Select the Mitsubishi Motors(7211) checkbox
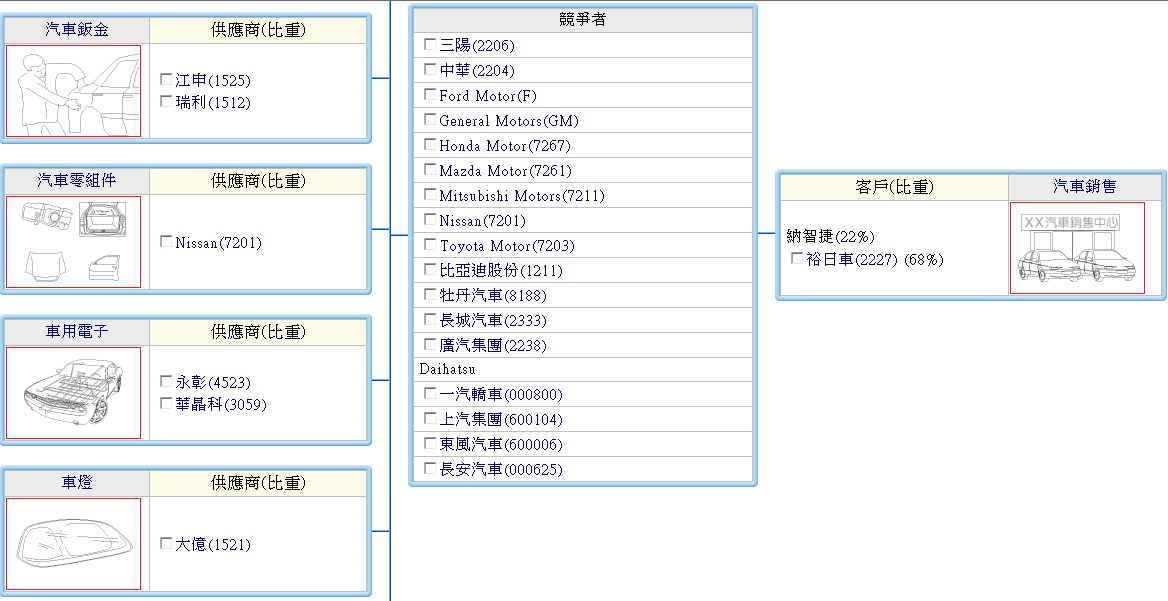The height and width of the screenshot is (601, 1168). [x=430, y=194]
